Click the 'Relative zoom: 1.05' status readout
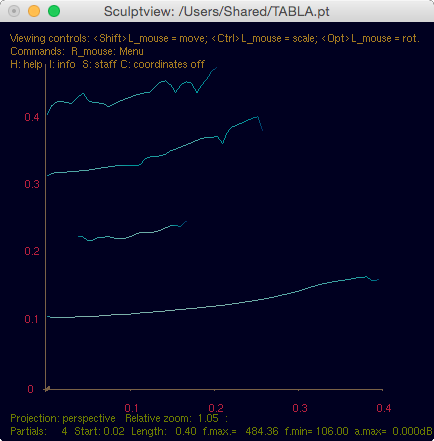The height and width of the screenshot is (441, 434). click(x=172, y=418)
